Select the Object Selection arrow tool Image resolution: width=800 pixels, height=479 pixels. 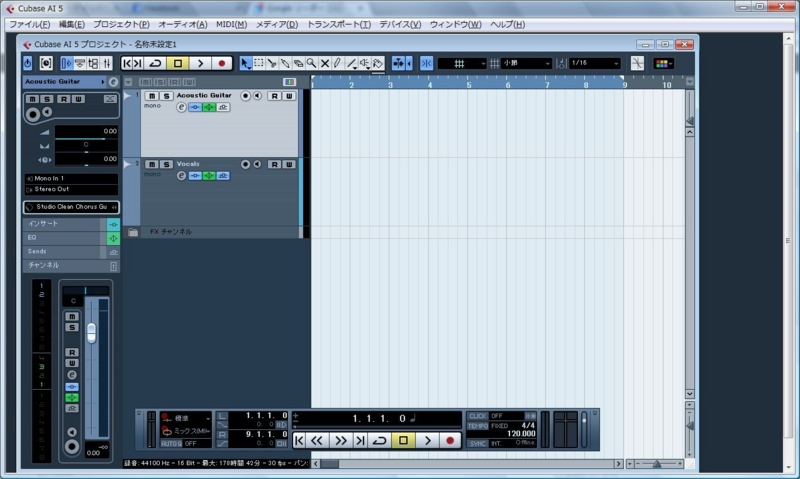click(x=245, y=63)
